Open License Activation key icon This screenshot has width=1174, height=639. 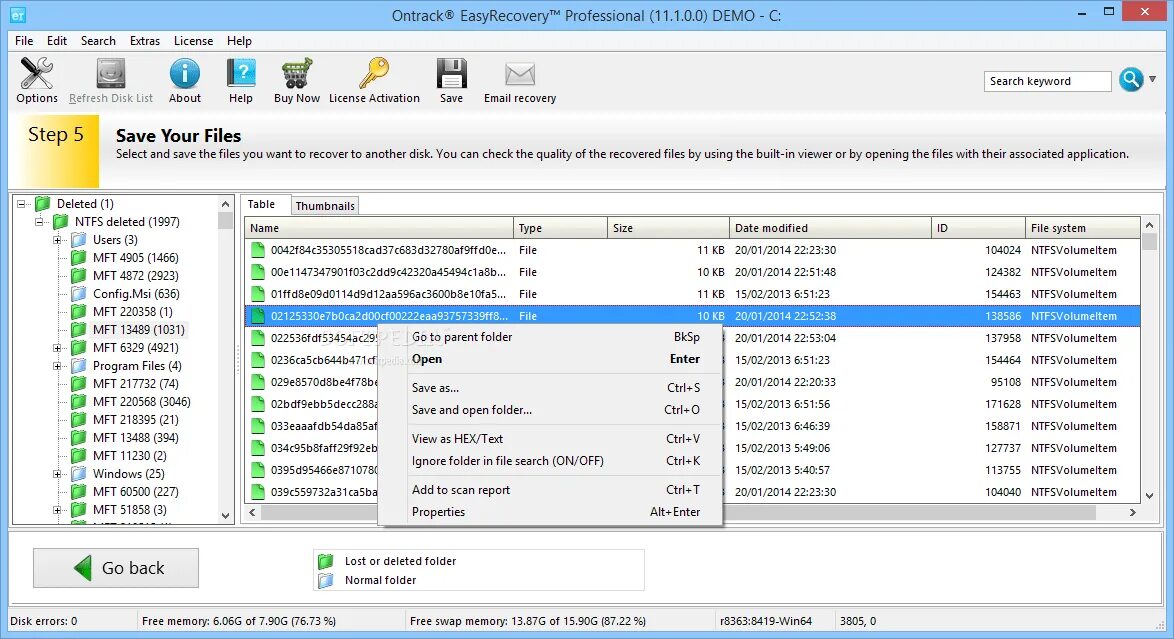coord(374,74)
